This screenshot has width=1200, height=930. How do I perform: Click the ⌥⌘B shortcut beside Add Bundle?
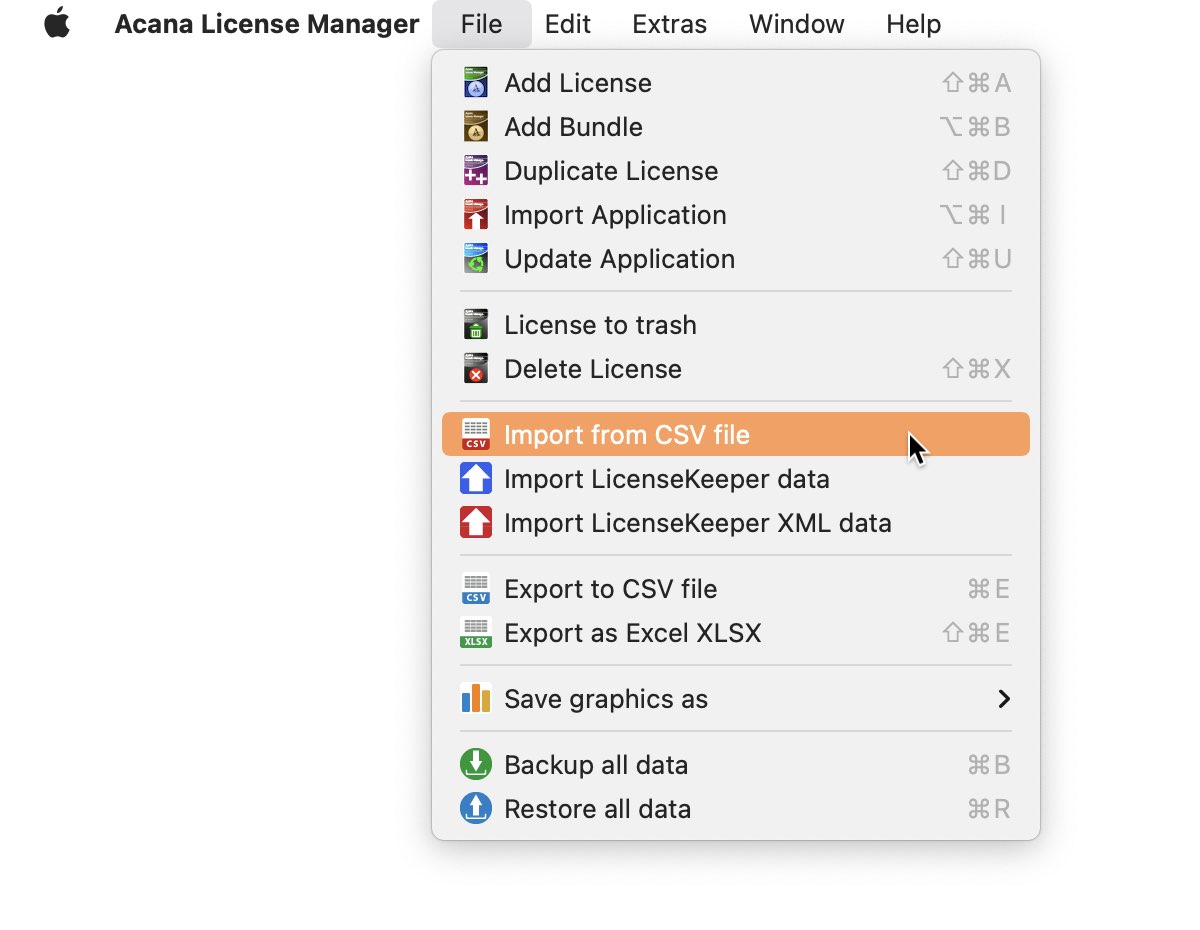976,127
